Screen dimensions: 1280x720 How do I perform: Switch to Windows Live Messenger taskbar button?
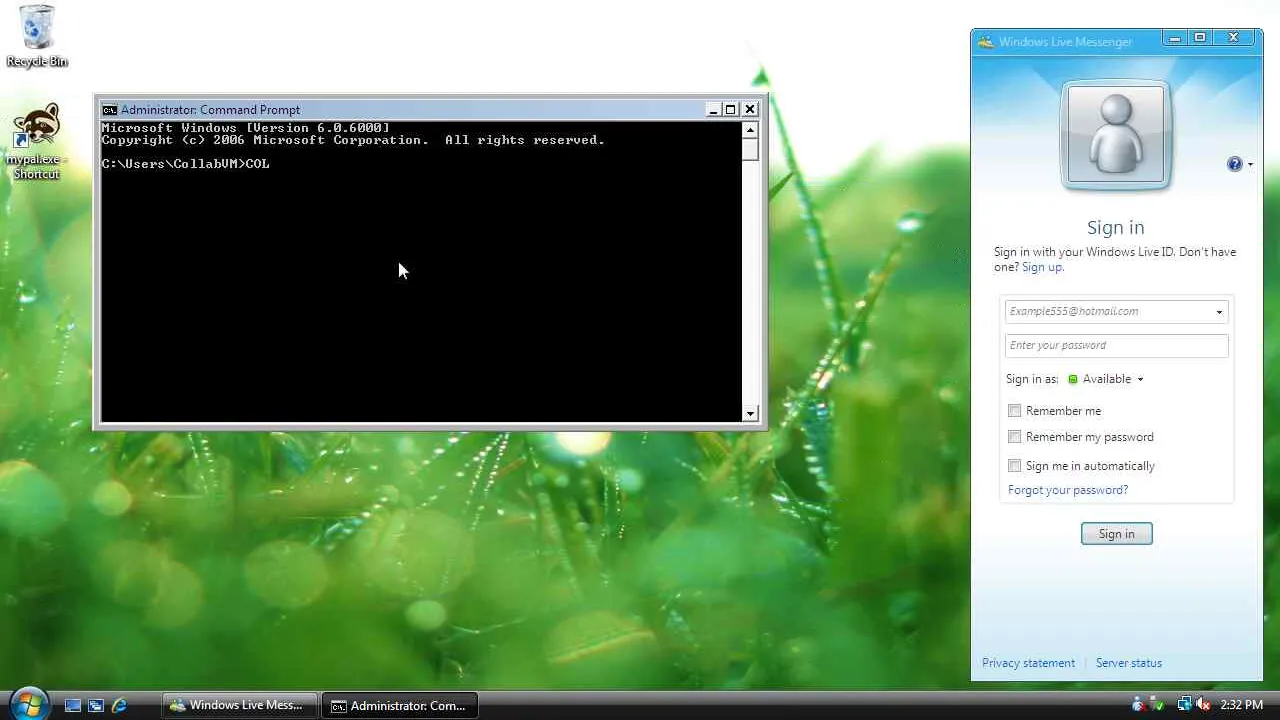(x=240, y=705)
